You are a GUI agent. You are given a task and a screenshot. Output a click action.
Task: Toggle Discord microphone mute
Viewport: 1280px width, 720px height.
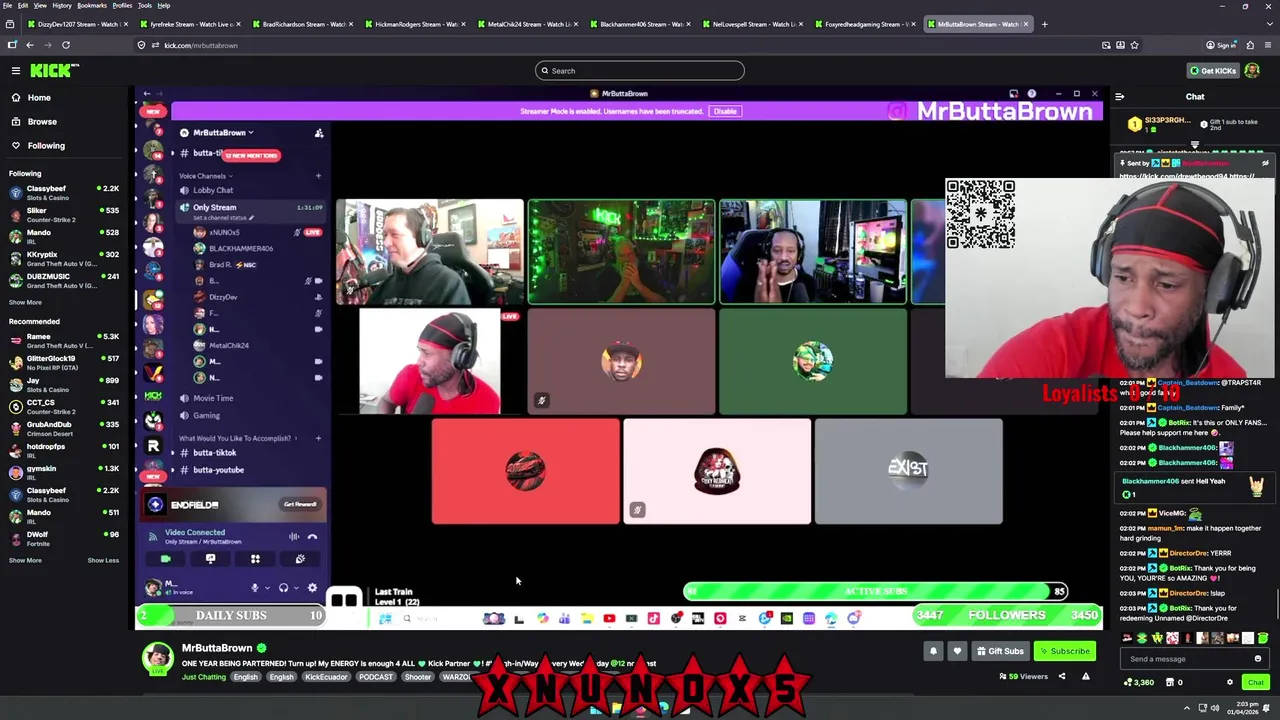254,588
